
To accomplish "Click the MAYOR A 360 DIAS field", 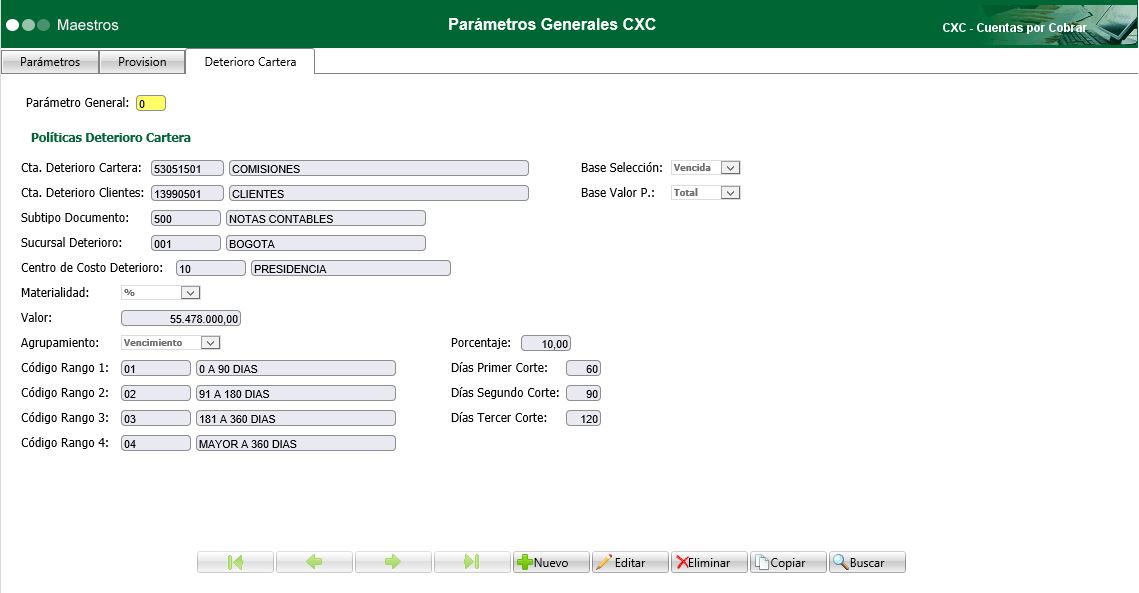I will point(296,443).
